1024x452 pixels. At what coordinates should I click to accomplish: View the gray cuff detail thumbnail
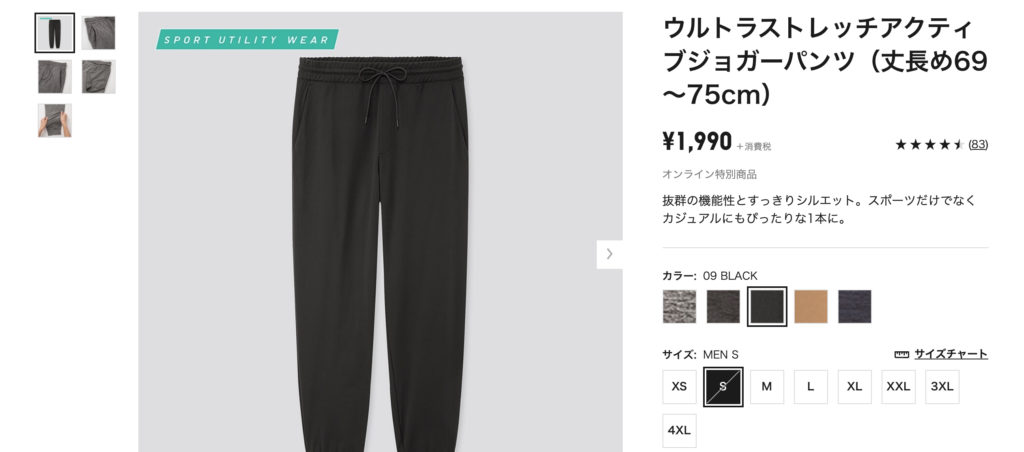(99, 76)
